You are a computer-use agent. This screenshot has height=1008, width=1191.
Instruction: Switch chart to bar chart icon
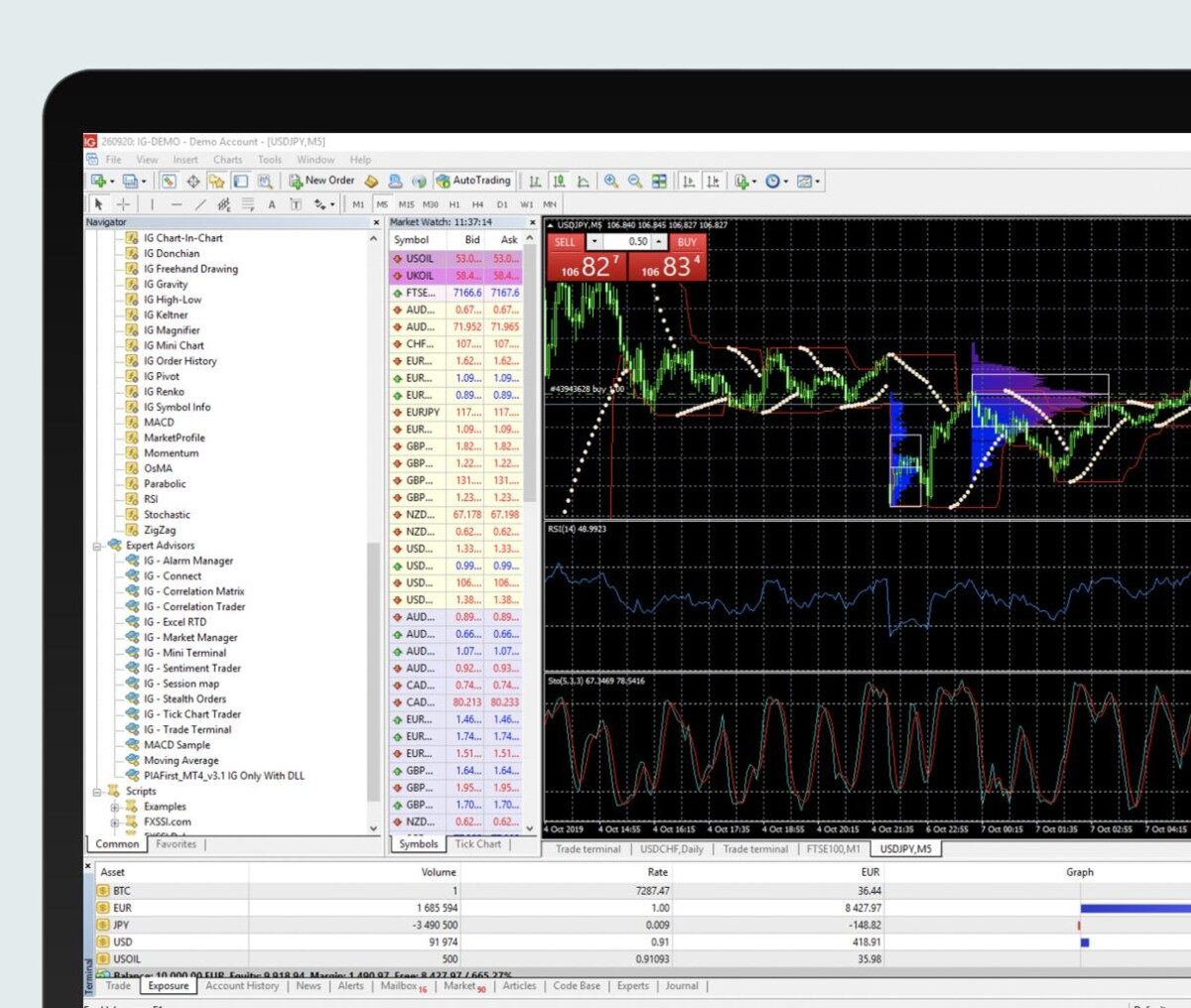(x=535, y=181)
